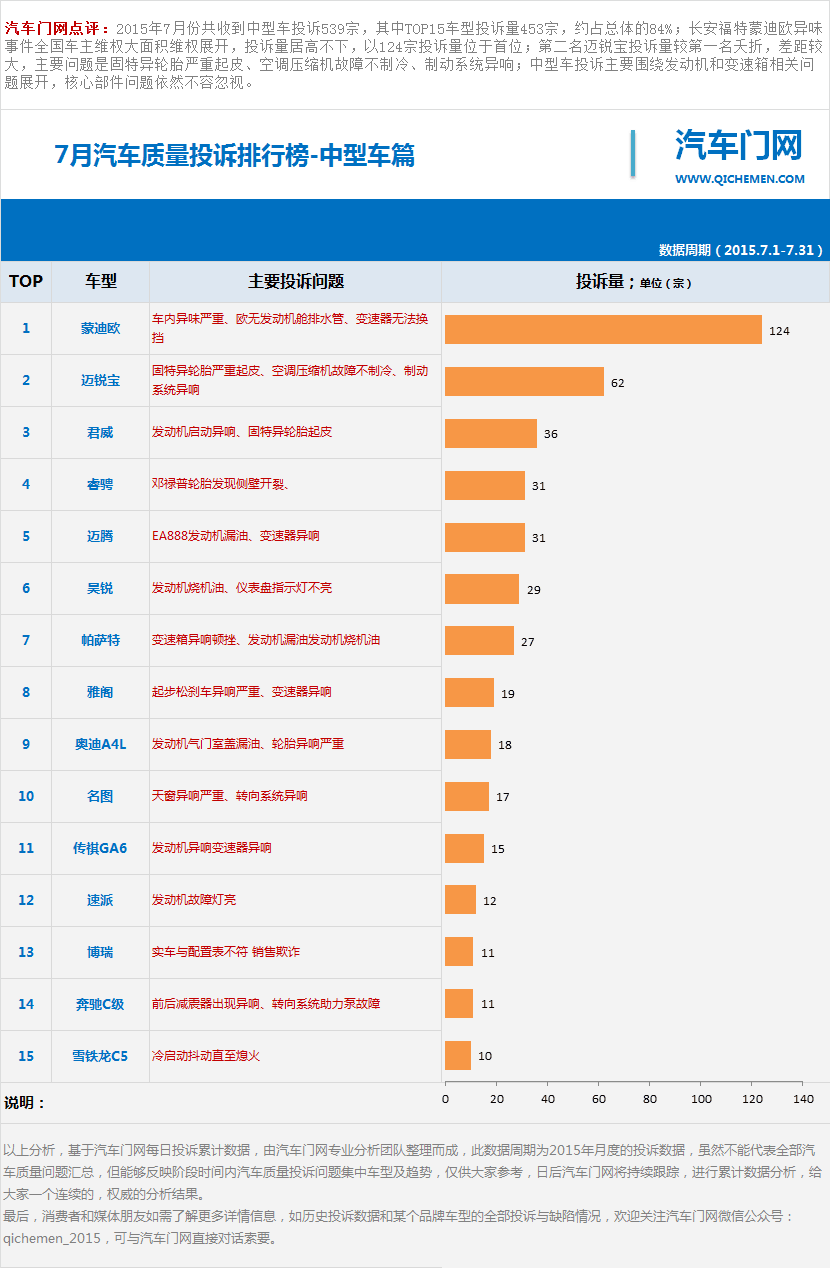Click the red 汽车门网点评： heading
Image resolution: width=830 pixels, height=1268 pixels.
(57, 28)
